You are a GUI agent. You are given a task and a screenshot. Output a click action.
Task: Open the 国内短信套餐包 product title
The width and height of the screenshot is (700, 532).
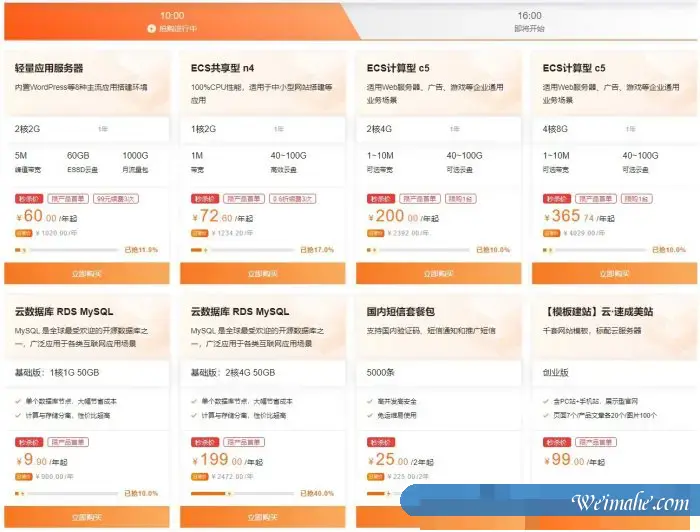click(400, 312)
